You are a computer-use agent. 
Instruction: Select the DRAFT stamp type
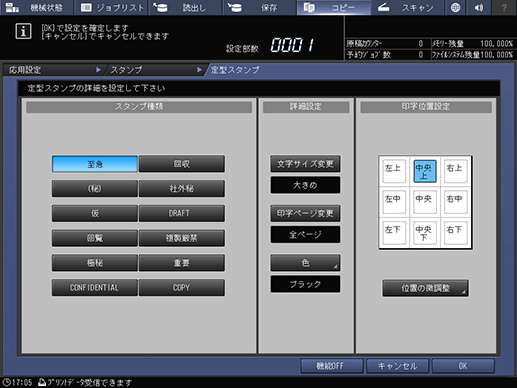point(182,213)
